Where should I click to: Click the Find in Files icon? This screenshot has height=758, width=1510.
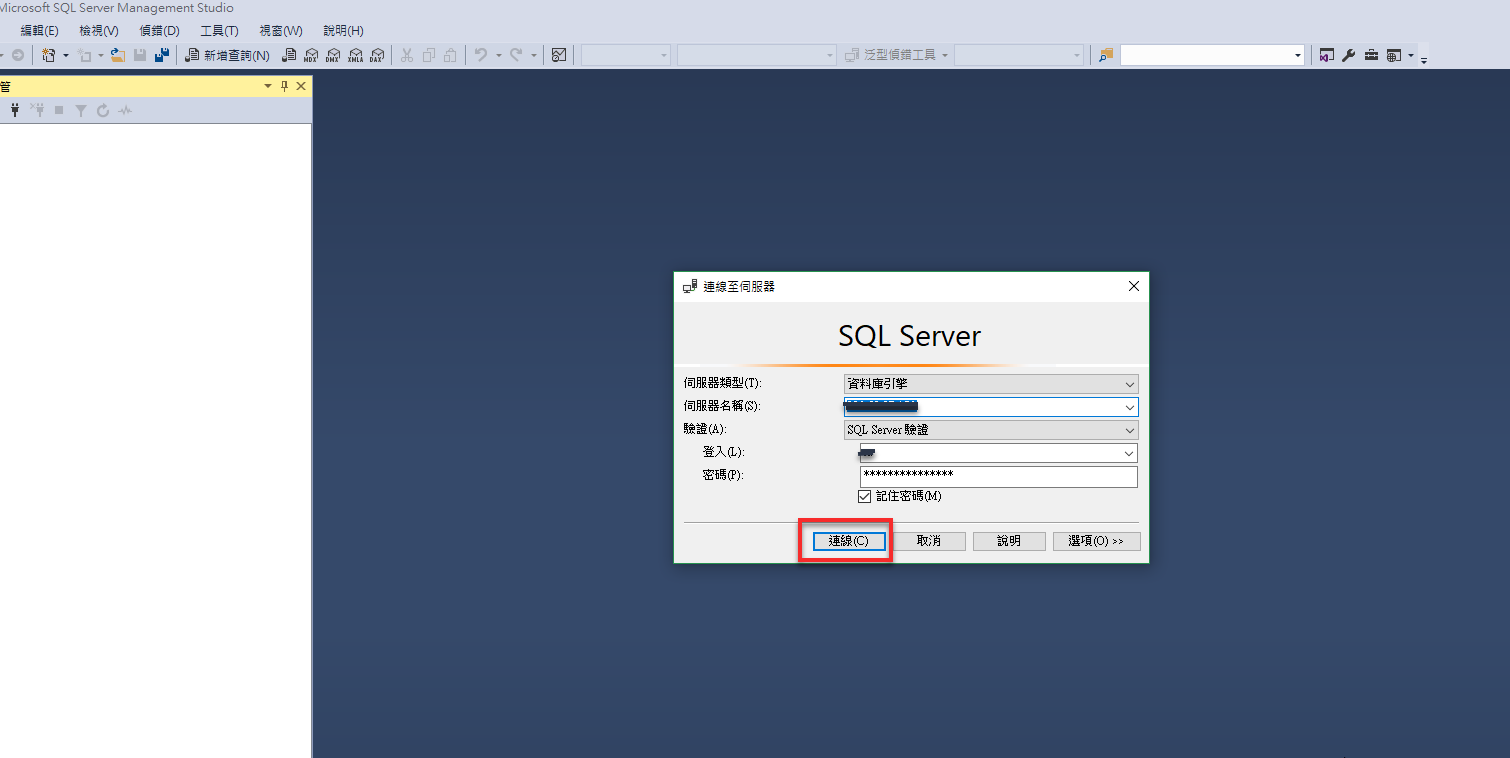(1106, 55)
